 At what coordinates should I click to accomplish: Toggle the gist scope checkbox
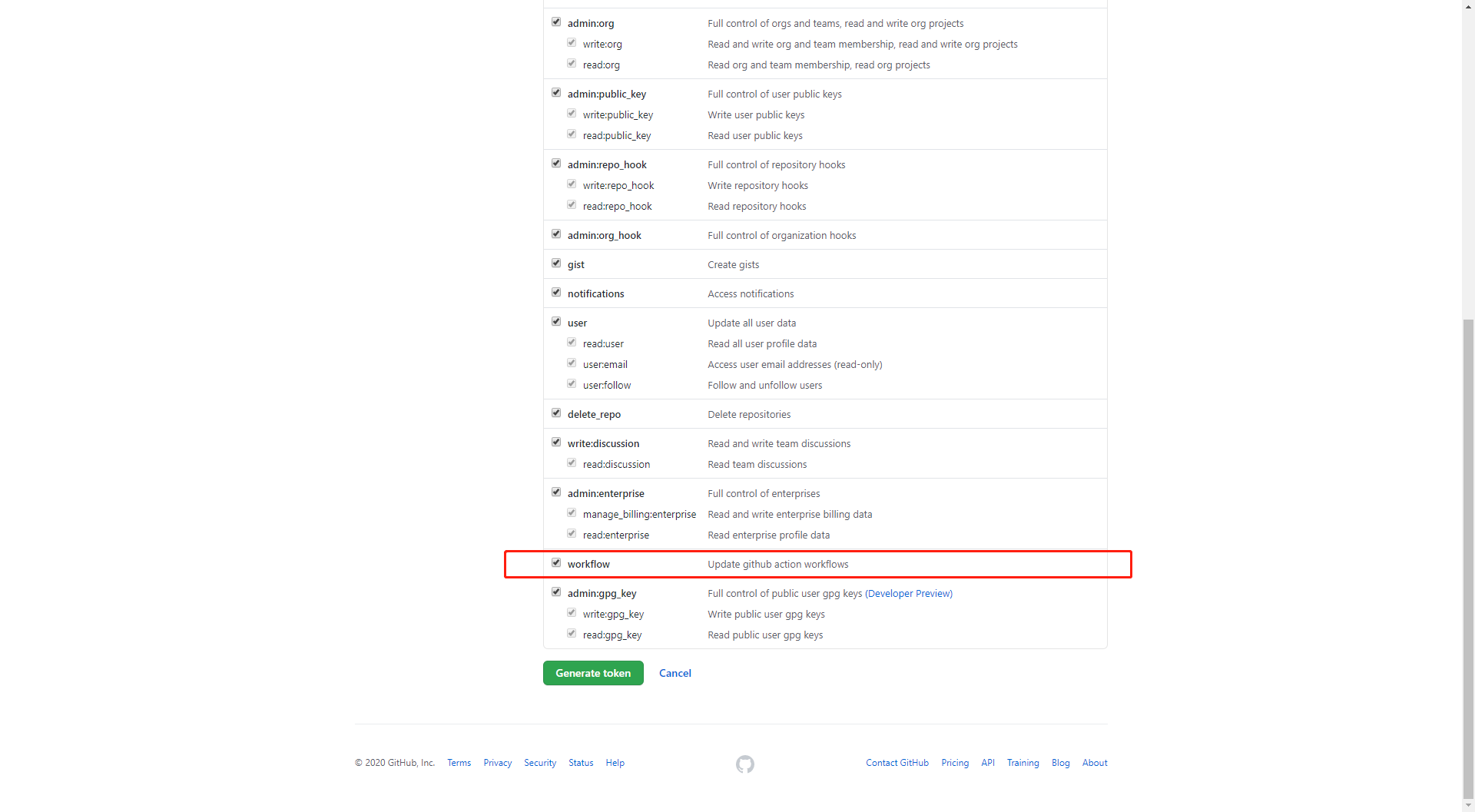pyautogui.click(x=556, y=263)
